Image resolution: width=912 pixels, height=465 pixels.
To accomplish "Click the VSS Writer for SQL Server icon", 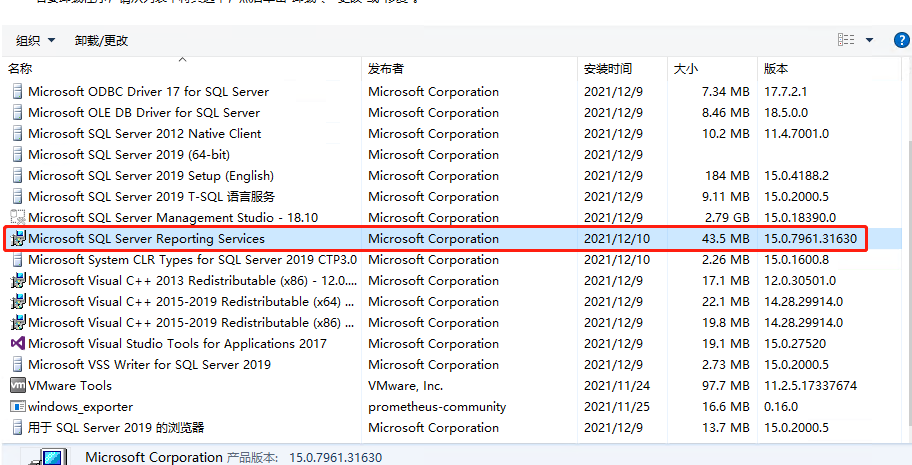I will [x=18, y=364].
